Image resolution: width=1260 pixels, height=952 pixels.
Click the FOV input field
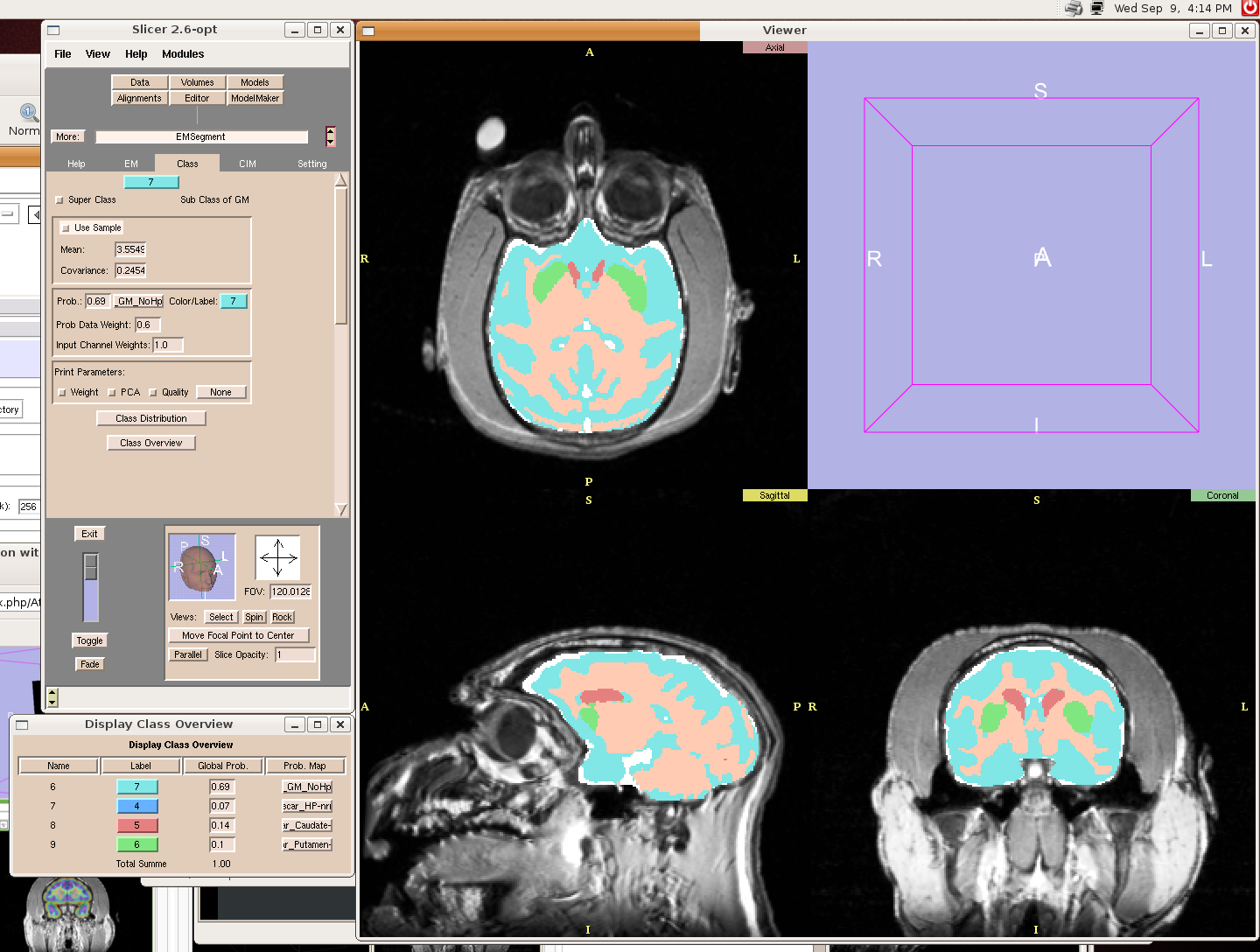tap(290, 591)
